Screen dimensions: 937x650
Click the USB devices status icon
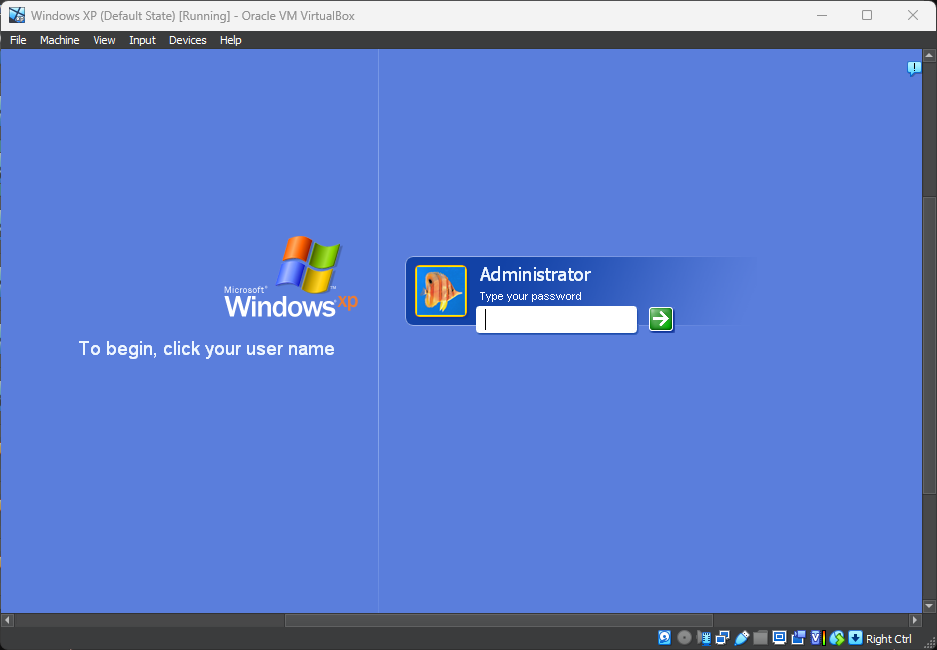pyautogui.click(x=742, y=637)
